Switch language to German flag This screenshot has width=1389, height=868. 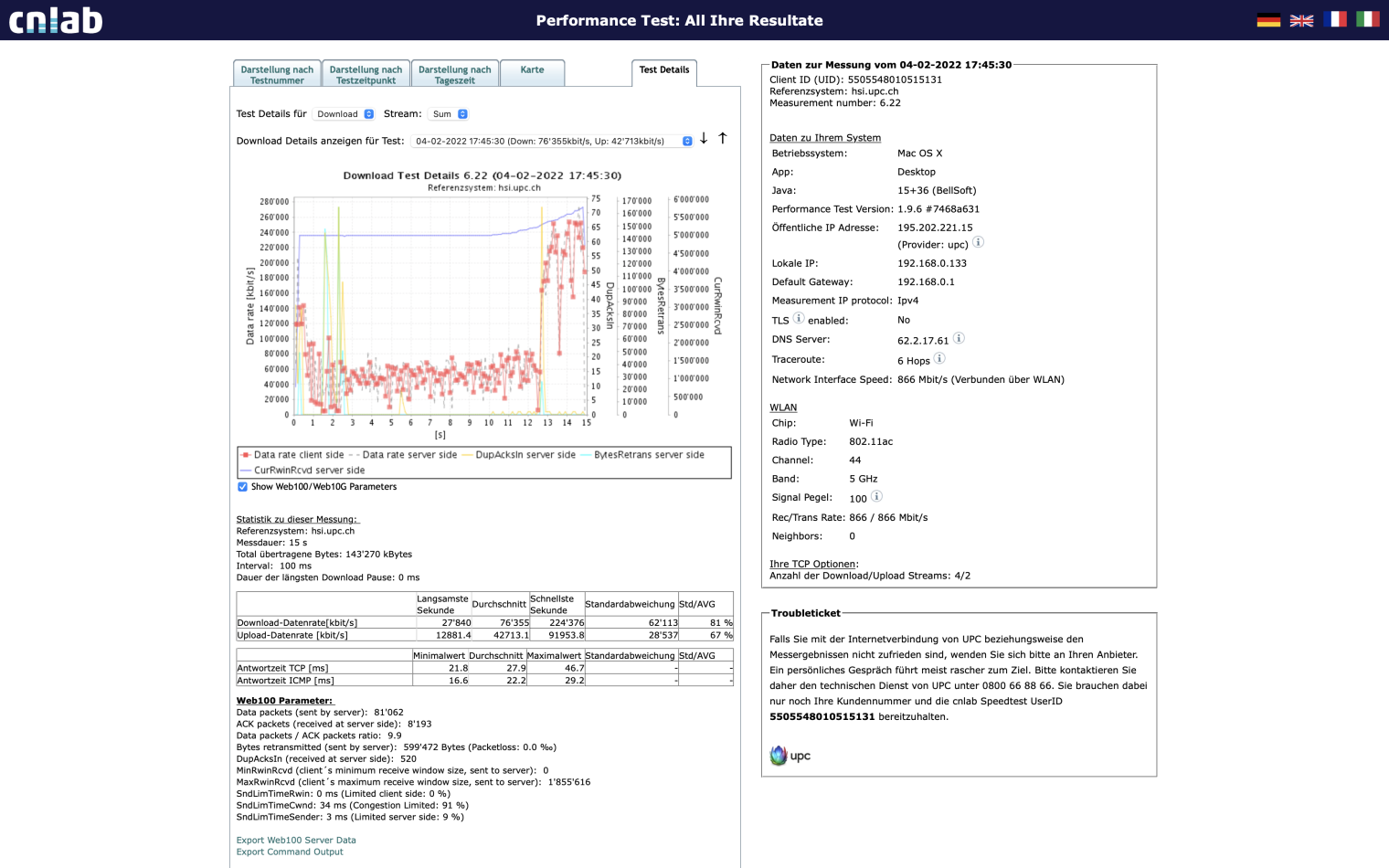click(x=1268, y=20)
